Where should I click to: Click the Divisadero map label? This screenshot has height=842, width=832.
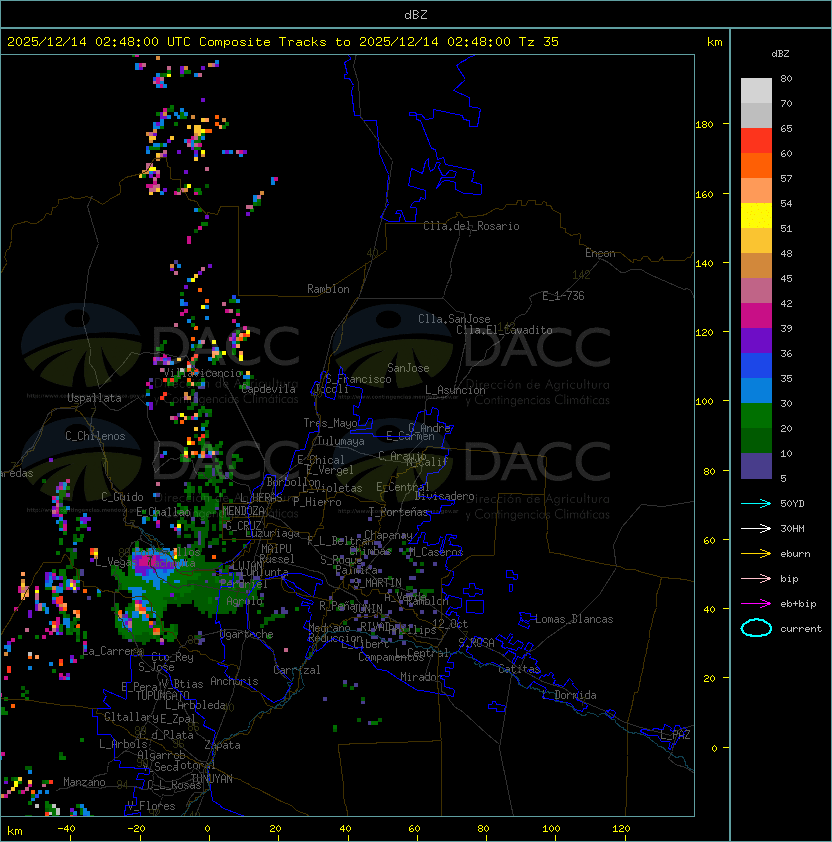click(444, 496)
